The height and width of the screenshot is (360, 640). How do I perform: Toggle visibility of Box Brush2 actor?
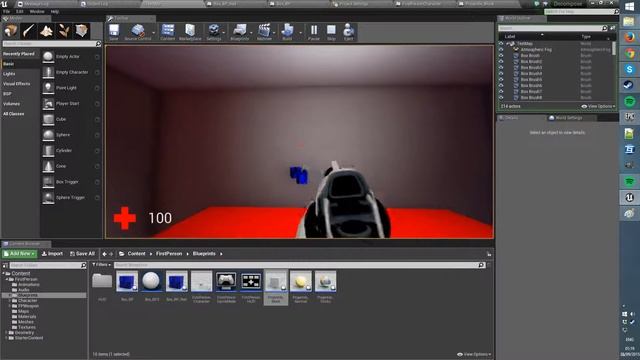coord(501,62)
